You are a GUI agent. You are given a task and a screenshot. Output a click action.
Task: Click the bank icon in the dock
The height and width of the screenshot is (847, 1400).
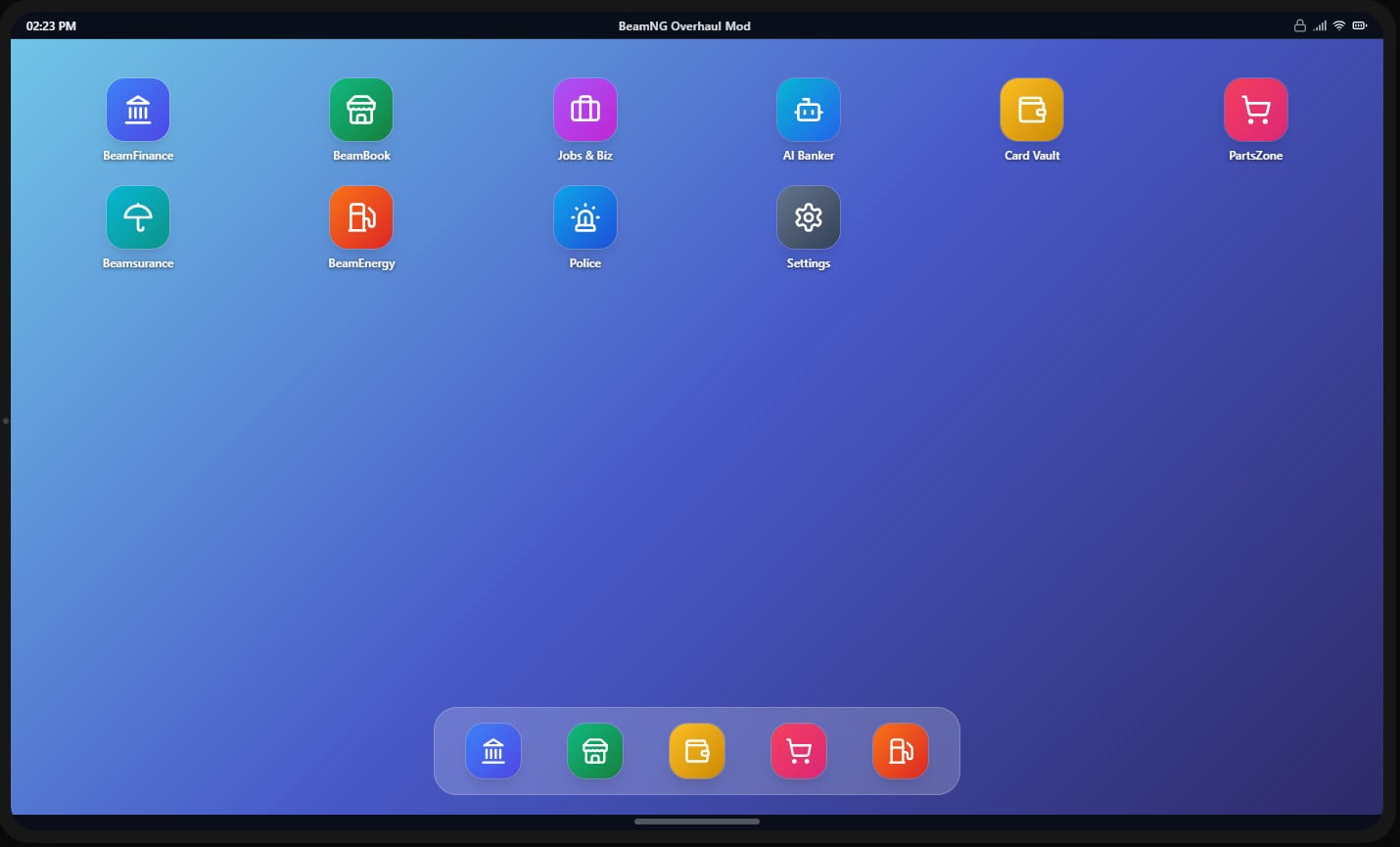click(x=493, y=751)
